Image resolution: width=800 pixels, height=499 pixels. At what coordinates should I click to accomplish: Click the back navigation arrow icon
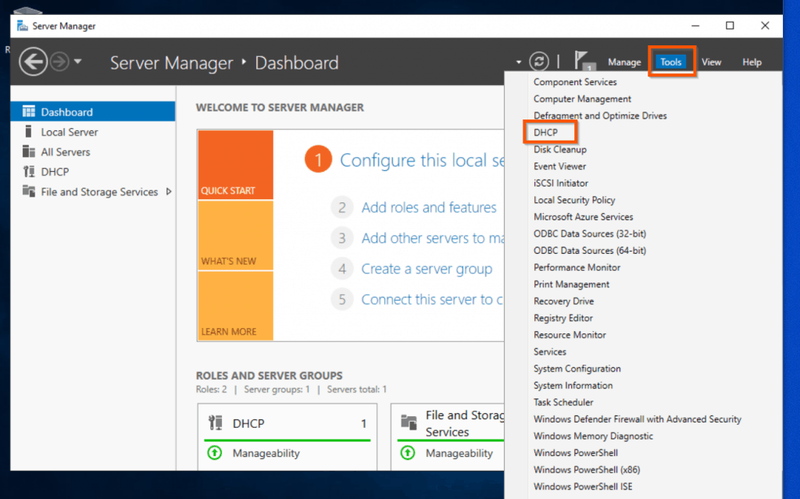click(x=33, y=62)
